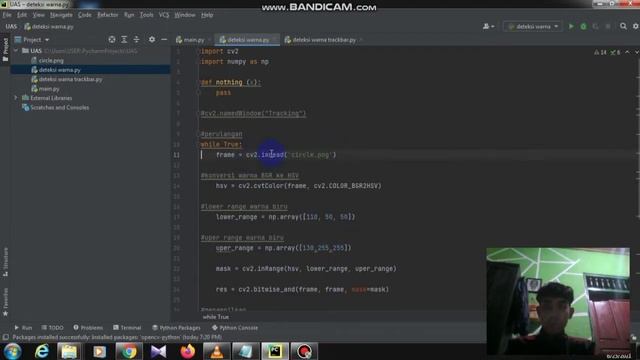Open Visual Studio from the taskbar

pyautogui.click(x=158, y=351)
